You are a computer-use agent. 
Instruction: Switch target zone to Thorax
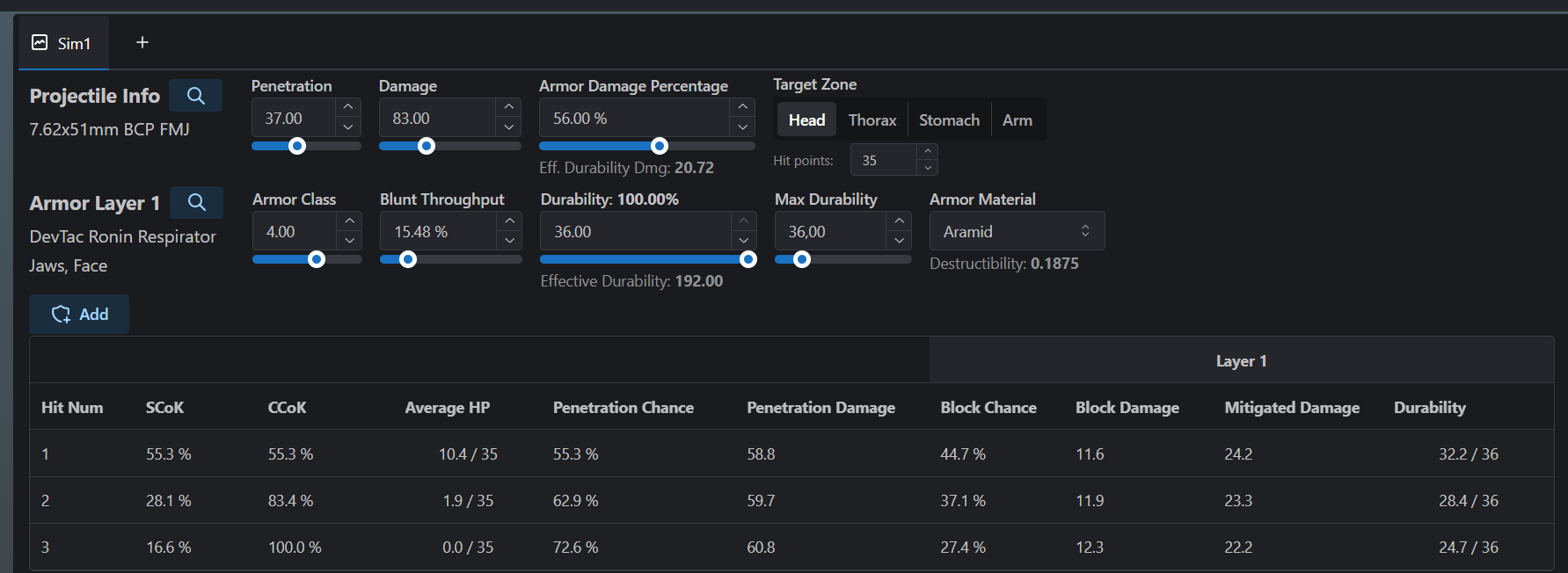872,120
